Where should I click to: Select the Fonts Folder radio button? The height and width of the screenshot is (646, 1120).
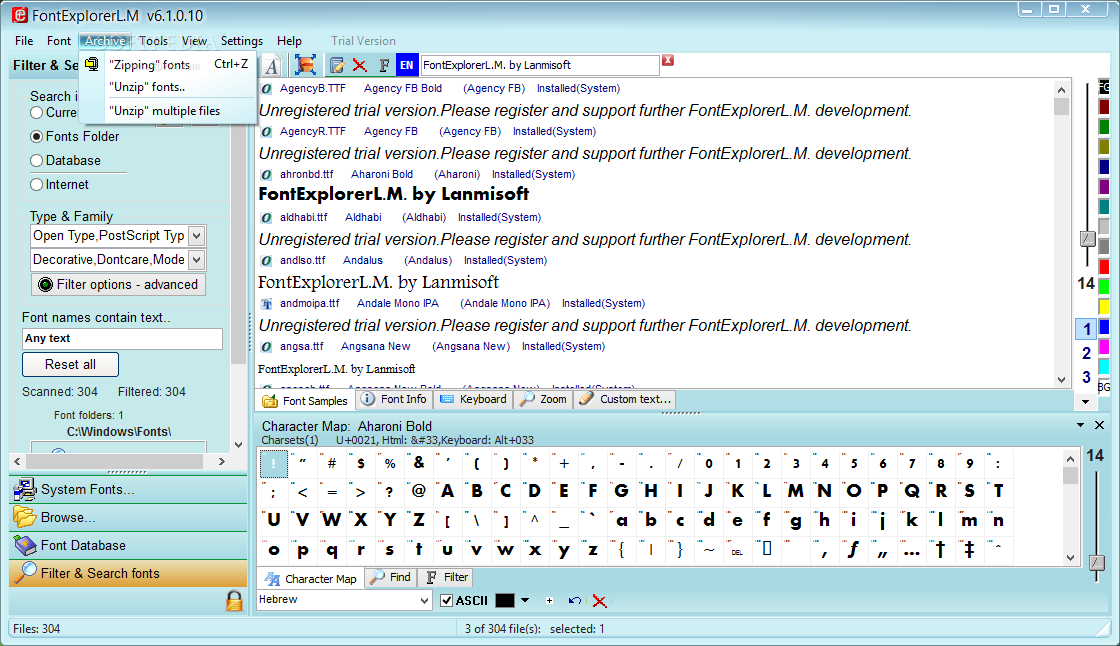(36, 136)
